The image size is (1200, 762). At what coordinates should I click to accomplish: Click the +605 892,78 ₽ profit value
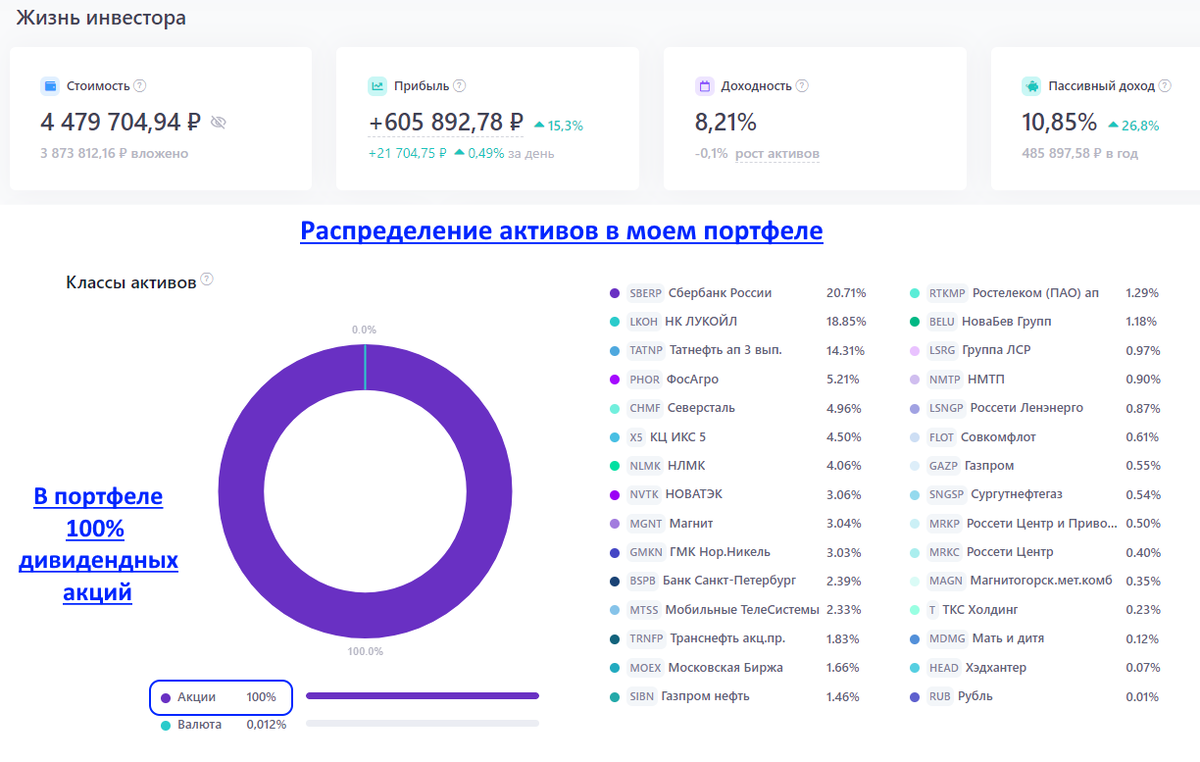[x=446, y=122]
